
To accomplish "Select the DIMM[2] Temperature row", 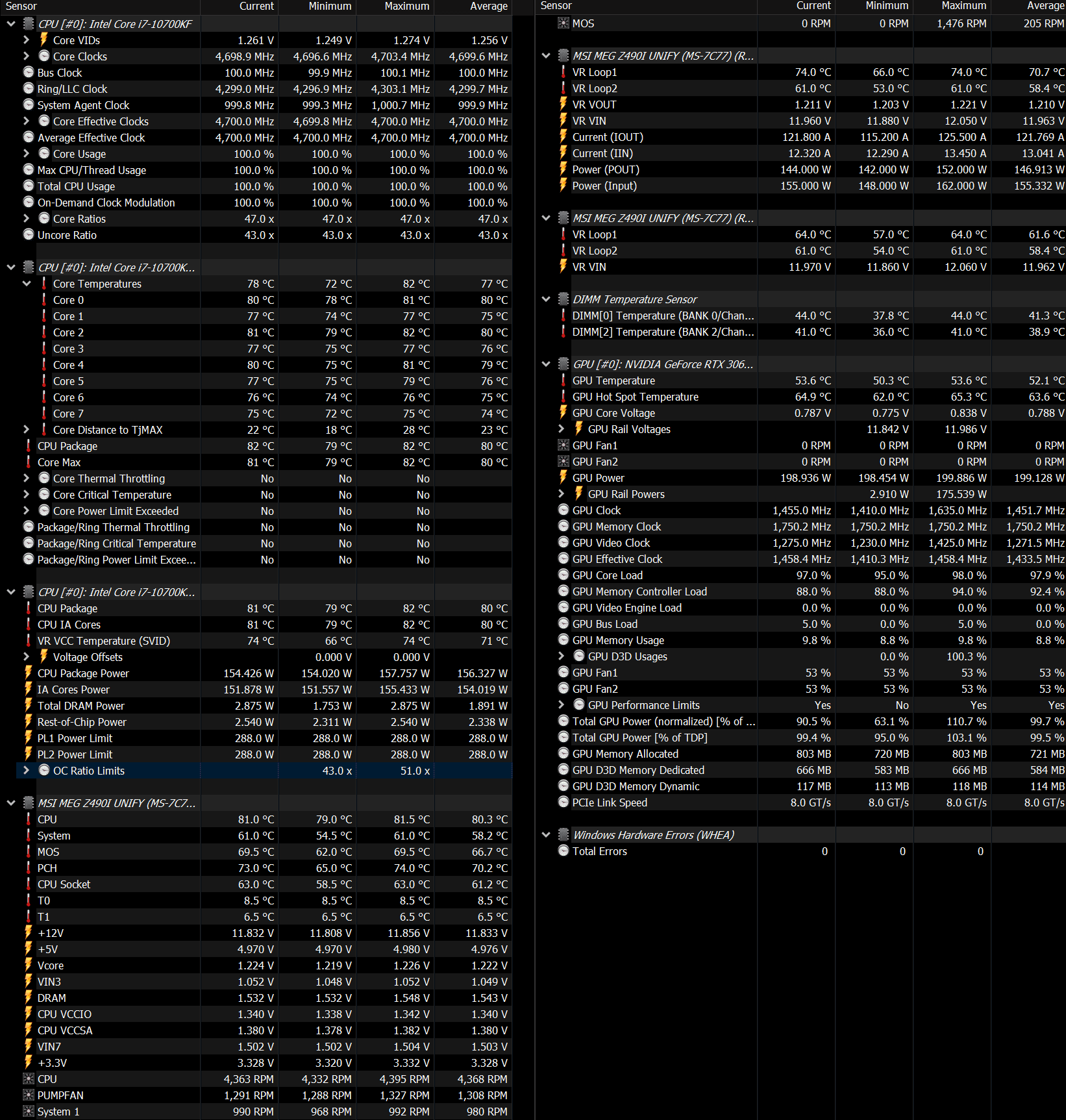I will click(810, 332).
